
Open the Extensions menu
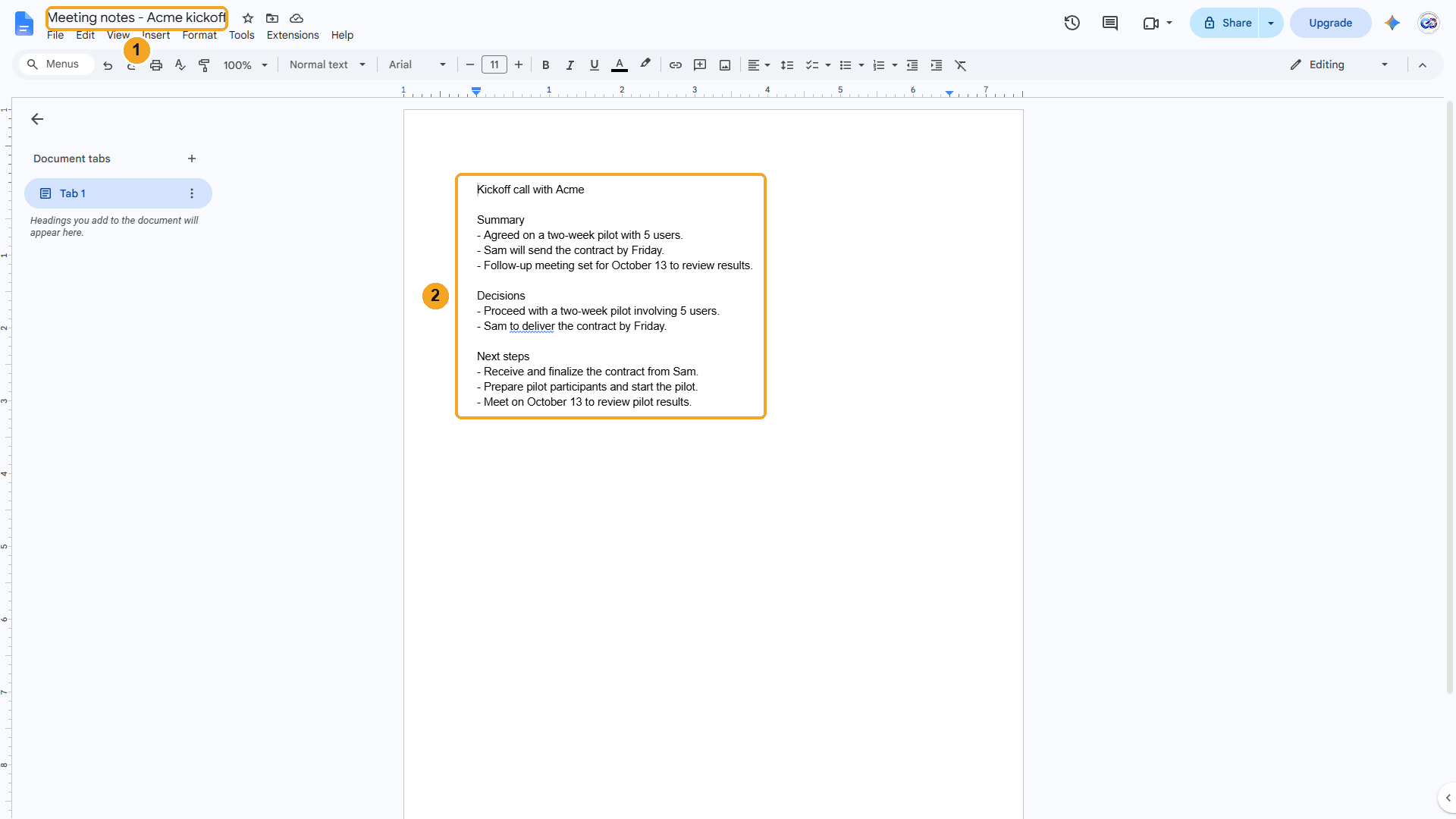point(293,35)
